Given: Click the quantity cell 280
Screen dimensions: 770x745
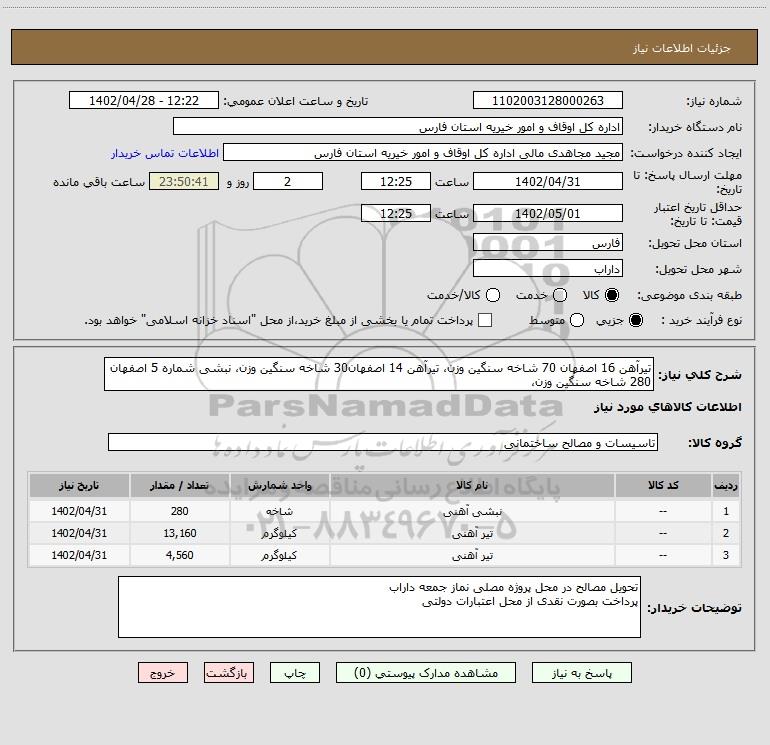Looking at the screenshot, I should (x=180, y=511).
